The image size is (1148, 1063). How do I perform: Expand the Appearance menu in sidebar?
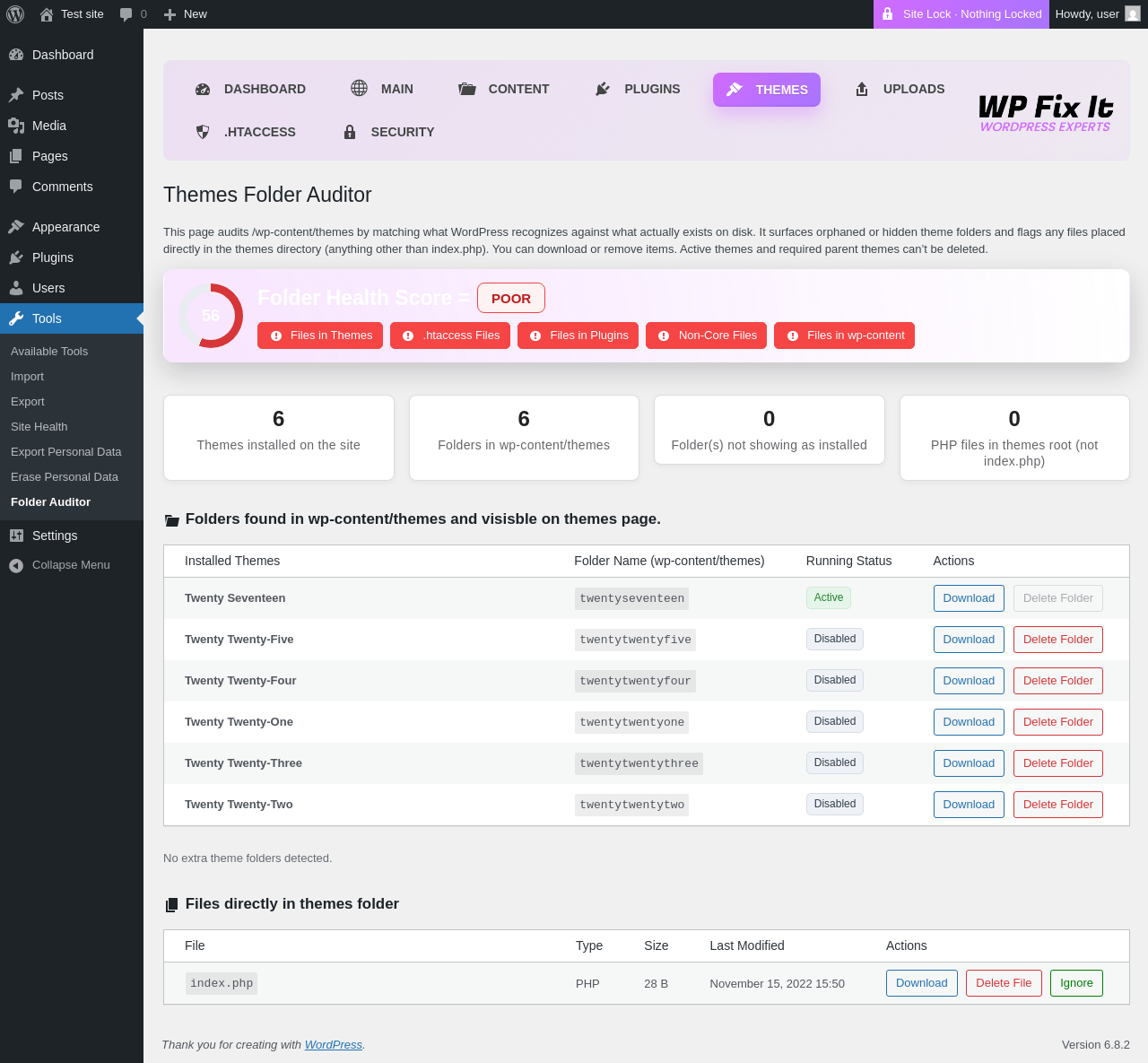click(65, 227)
